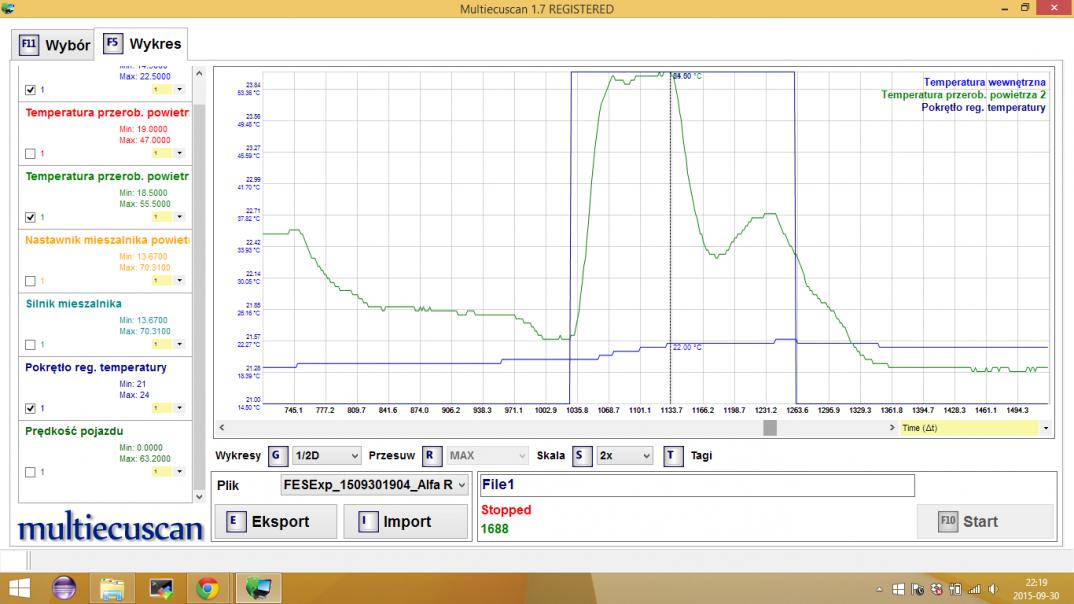Click the network signal tray icon
This screenshot has height=604, width=1074.
pos(974,590)
